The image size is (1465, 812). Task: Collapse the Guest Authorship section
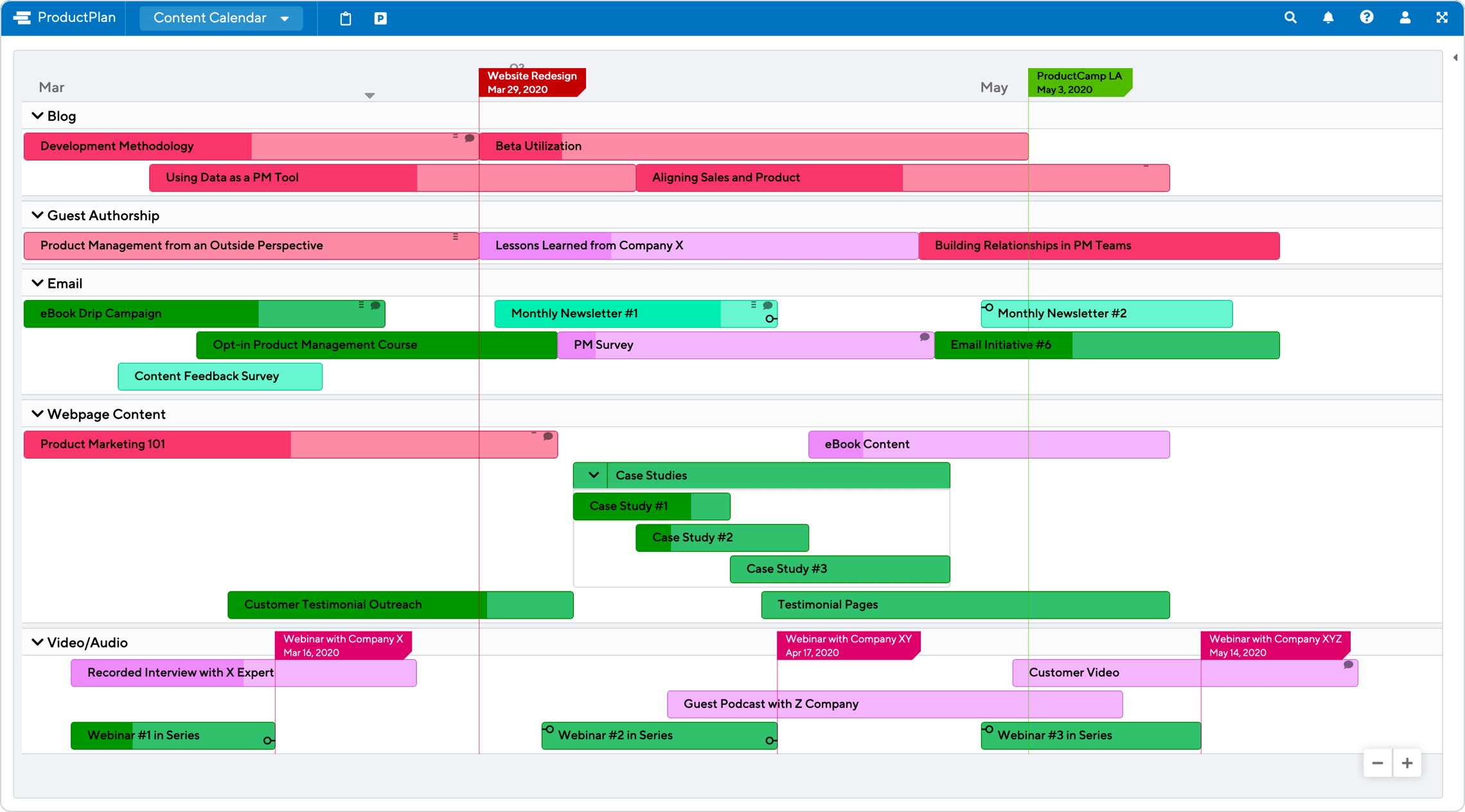point(36,215)
